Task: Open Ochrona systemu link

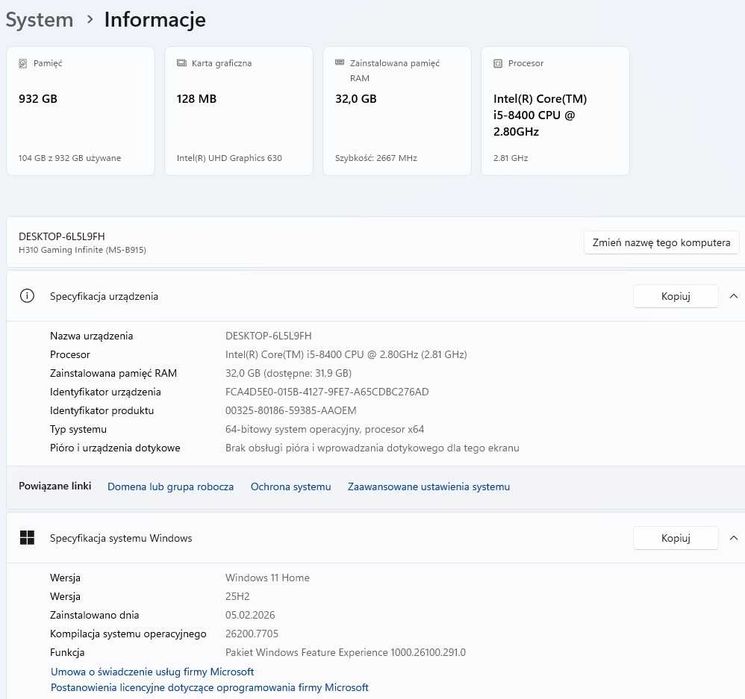Action: tap(291, 487)
